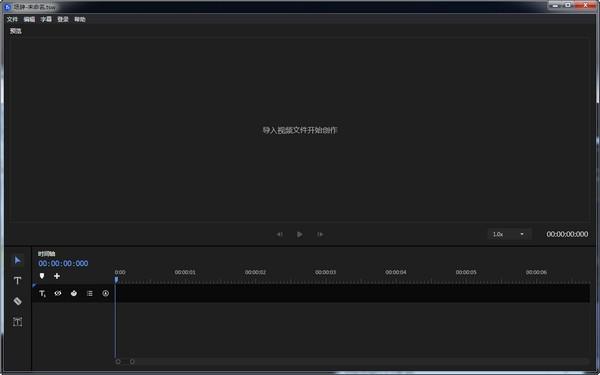600x375 pixels.
Task: Open the 1.0x playback speed dropdown
Action: coord(509,234)
